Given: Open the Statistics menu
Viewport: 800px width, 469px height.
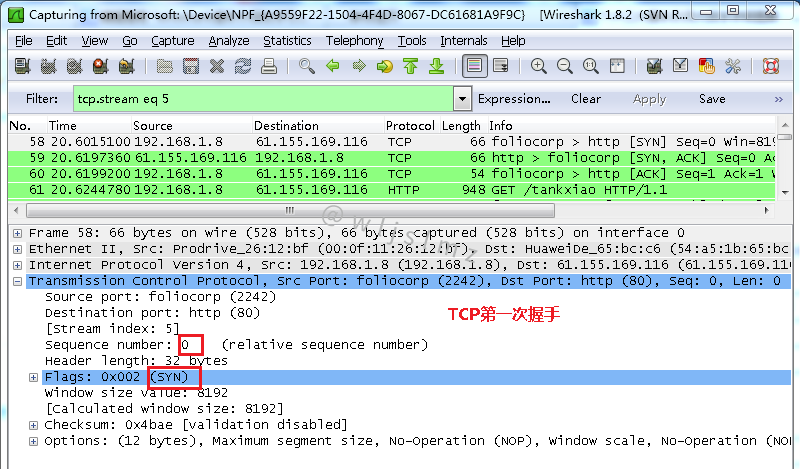Looking at the screenshot, I should (287, 41).
